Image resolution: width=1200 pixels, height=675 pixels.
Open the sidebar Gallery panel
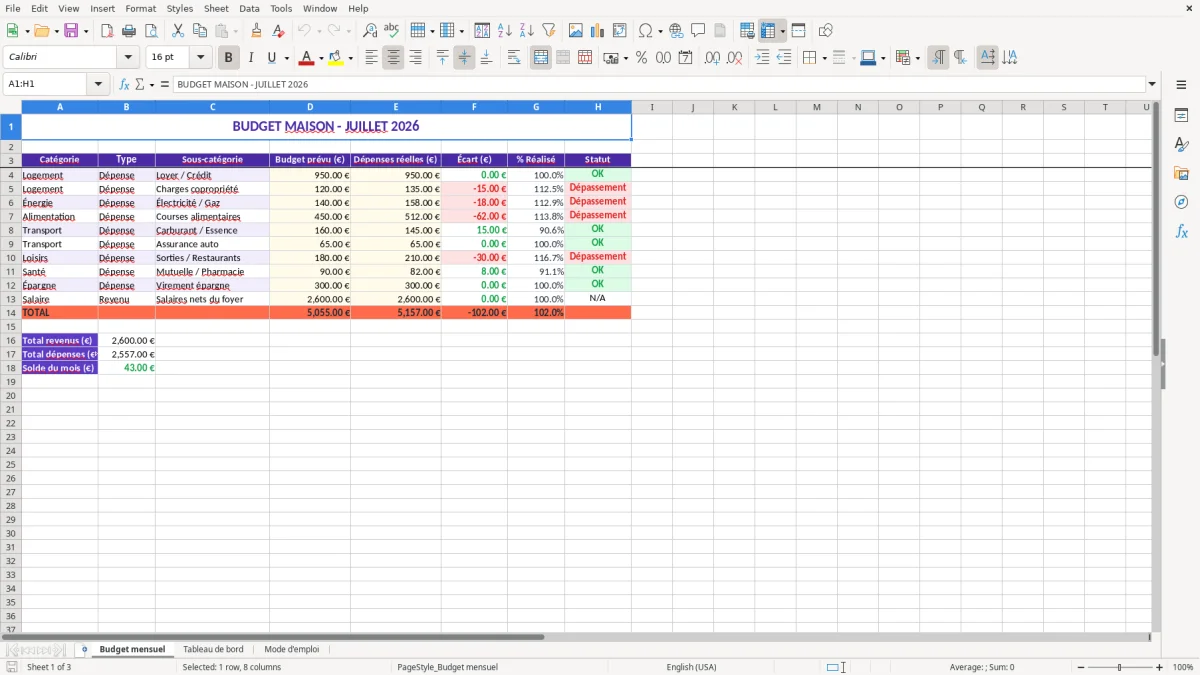click(x=1181, y=174)
